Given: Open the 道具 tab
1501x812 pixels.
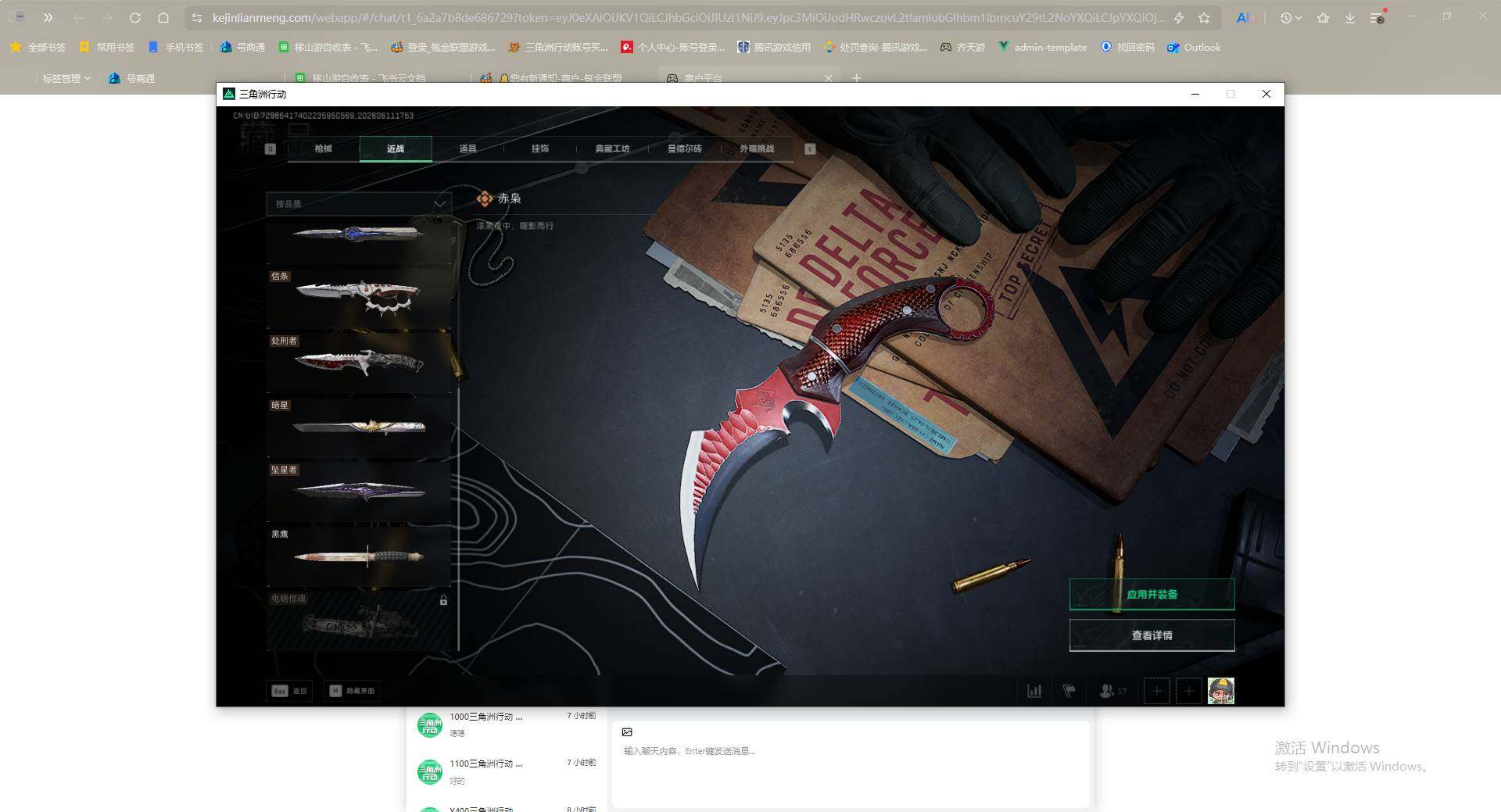Looking at the screenshot, I should coord(467,148).
